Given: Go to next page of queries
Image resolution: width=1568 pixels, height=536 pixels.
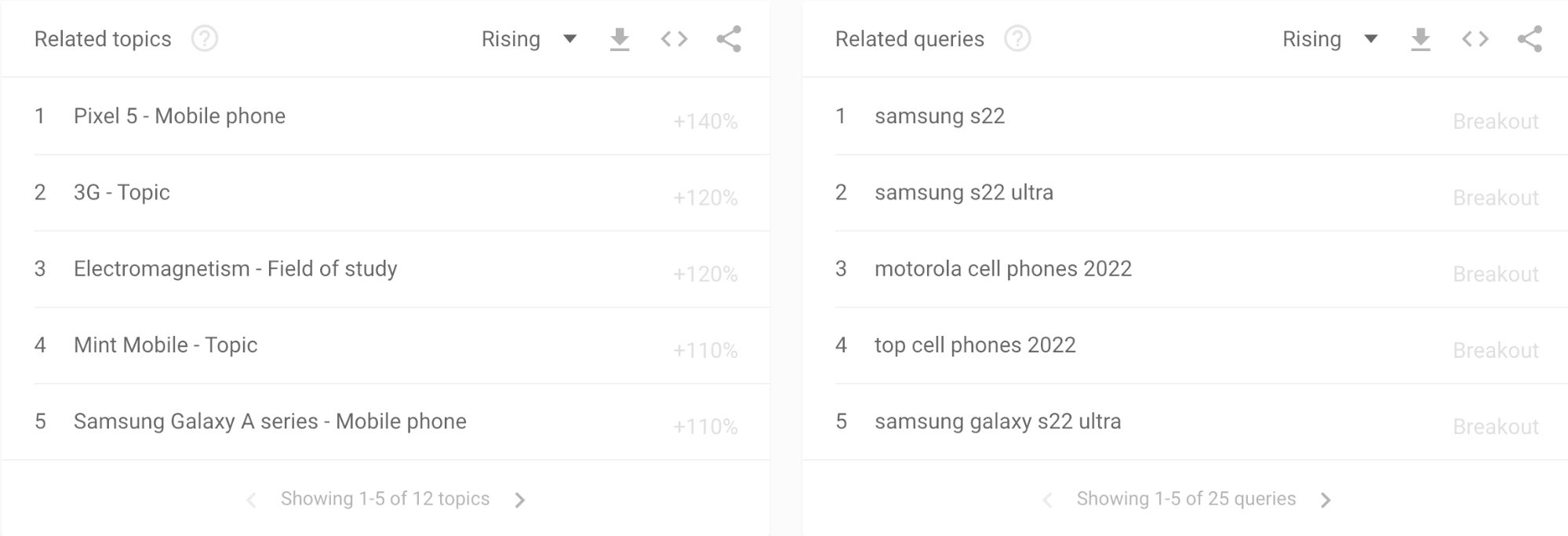Looking at the screenshot, I should tap(1326, 500).
